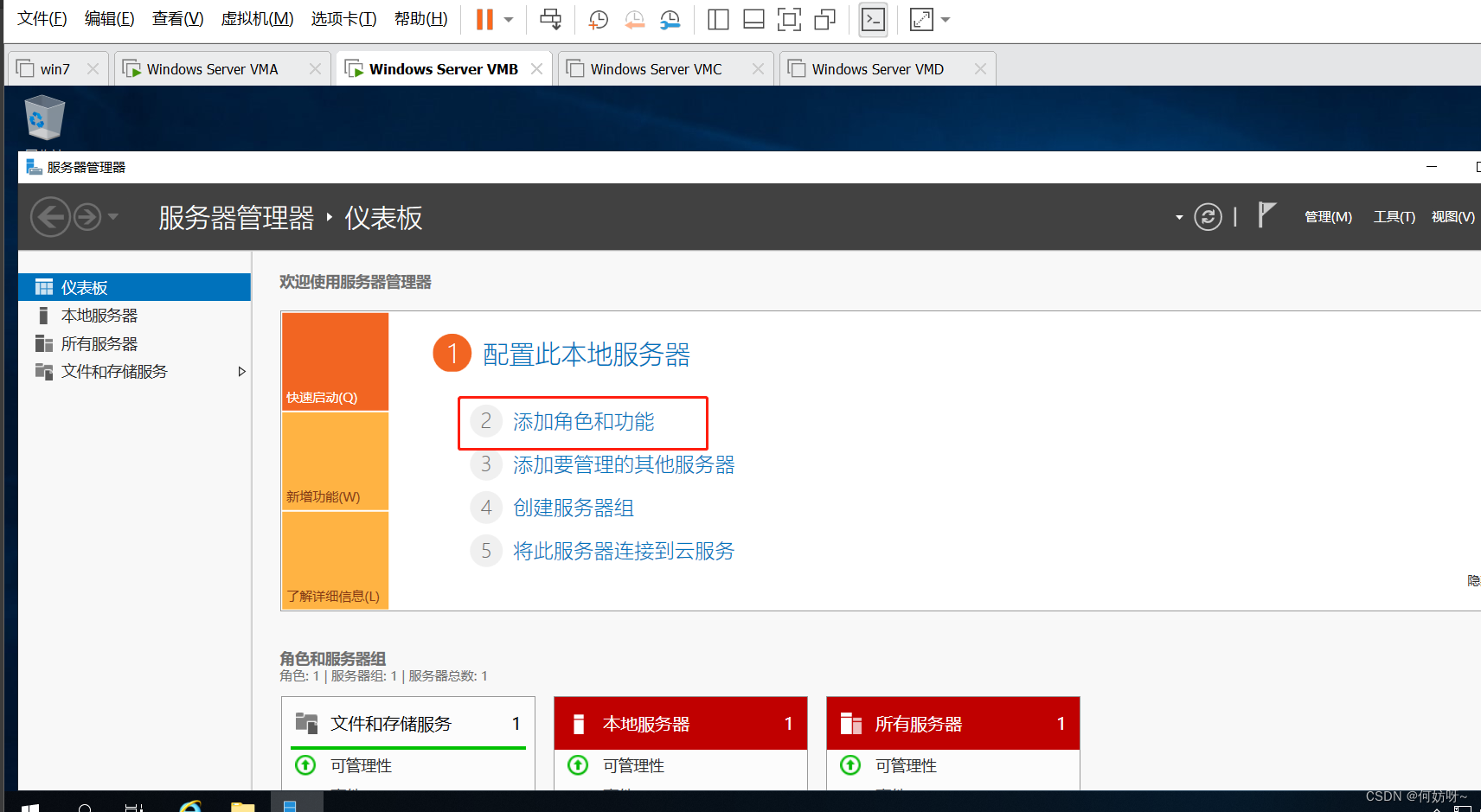1481x812 pixels.
Task: Open the 所有服务器 tile header
Action: [x=953, y=723]
